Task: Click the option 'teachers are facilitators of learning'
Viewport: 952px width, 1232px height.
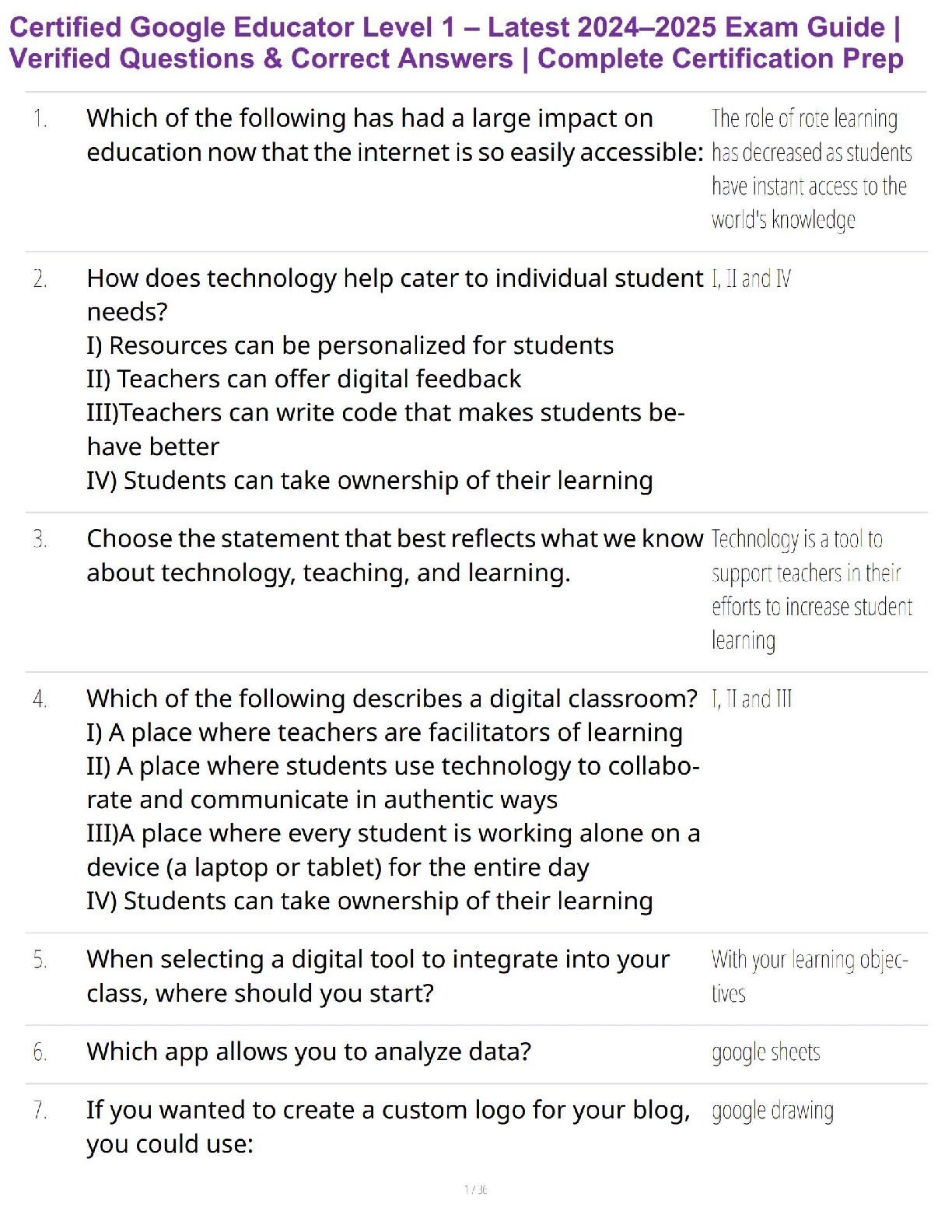Action: click(x=384, y=732)
